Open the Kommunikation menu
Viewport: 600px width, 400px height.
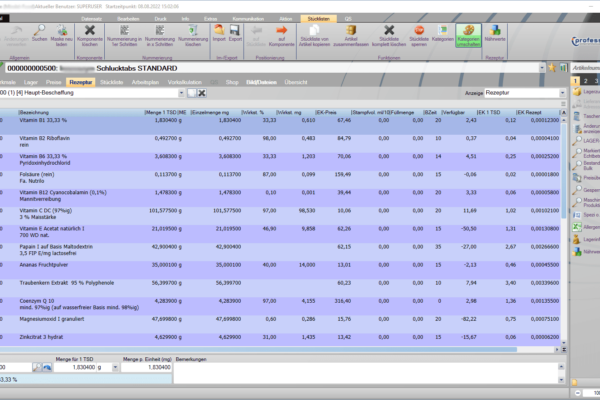248,19
